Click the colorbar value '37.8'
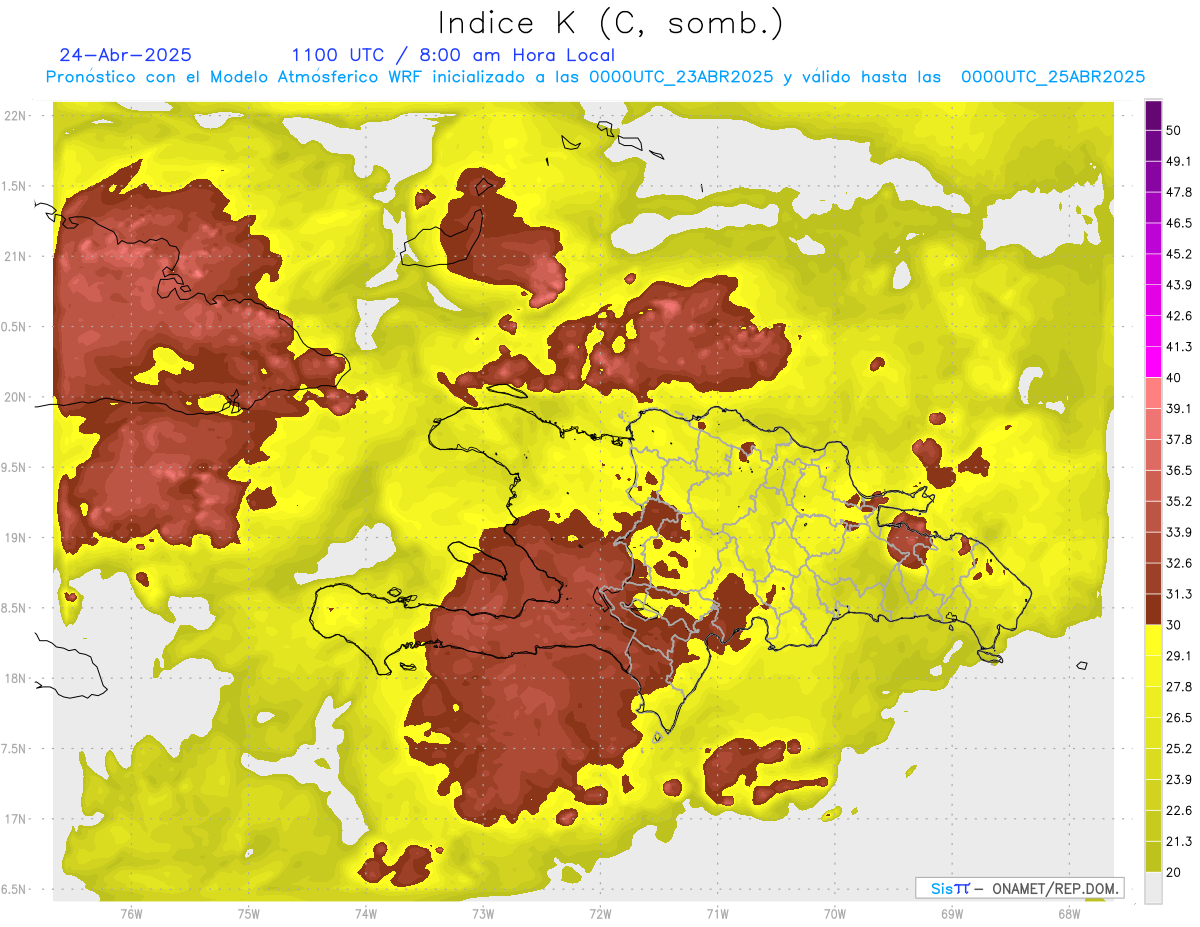 click(1179, 439)
